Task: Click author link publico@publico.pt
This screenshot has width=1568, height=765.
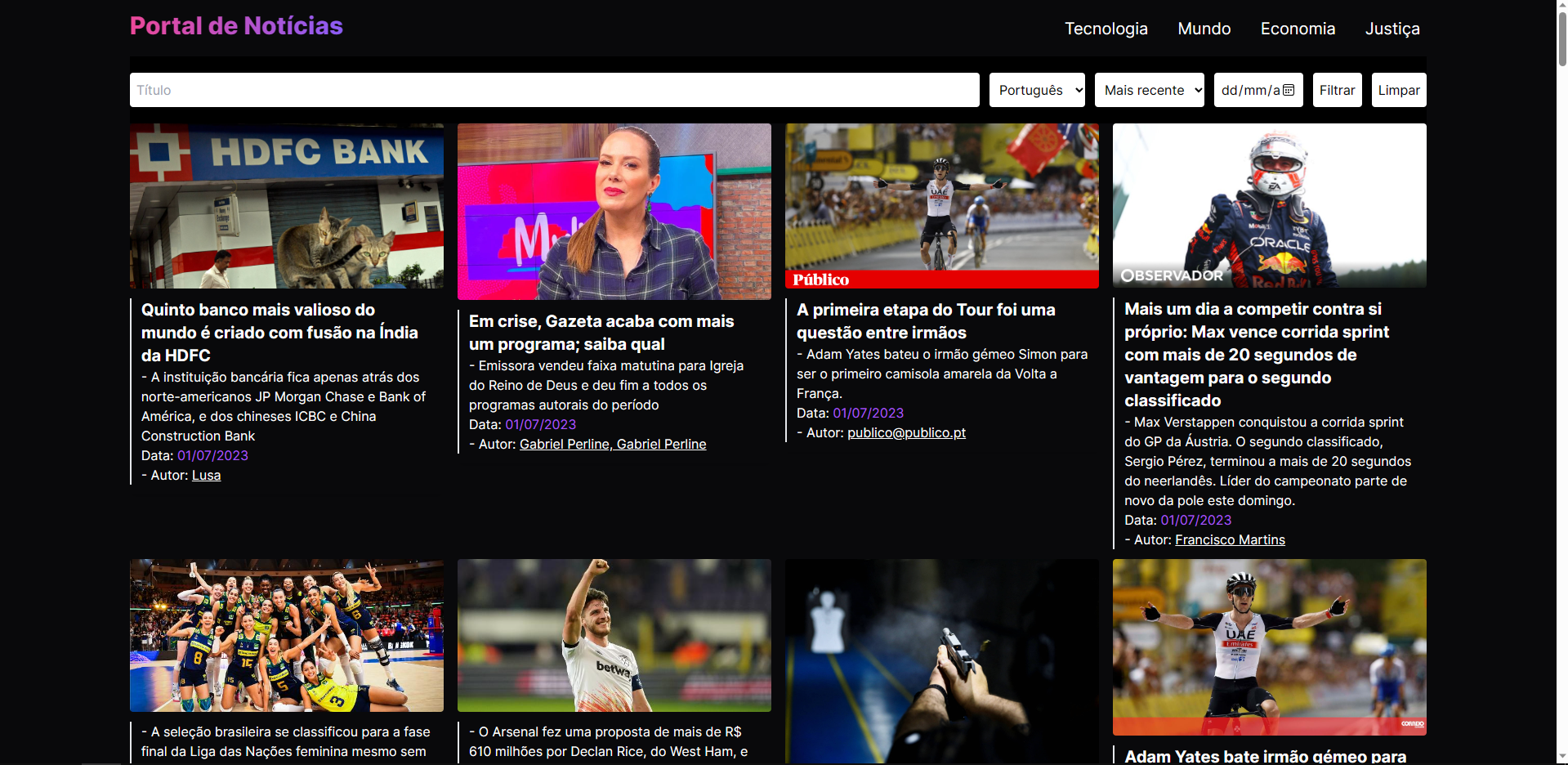Action: [906, 432]
